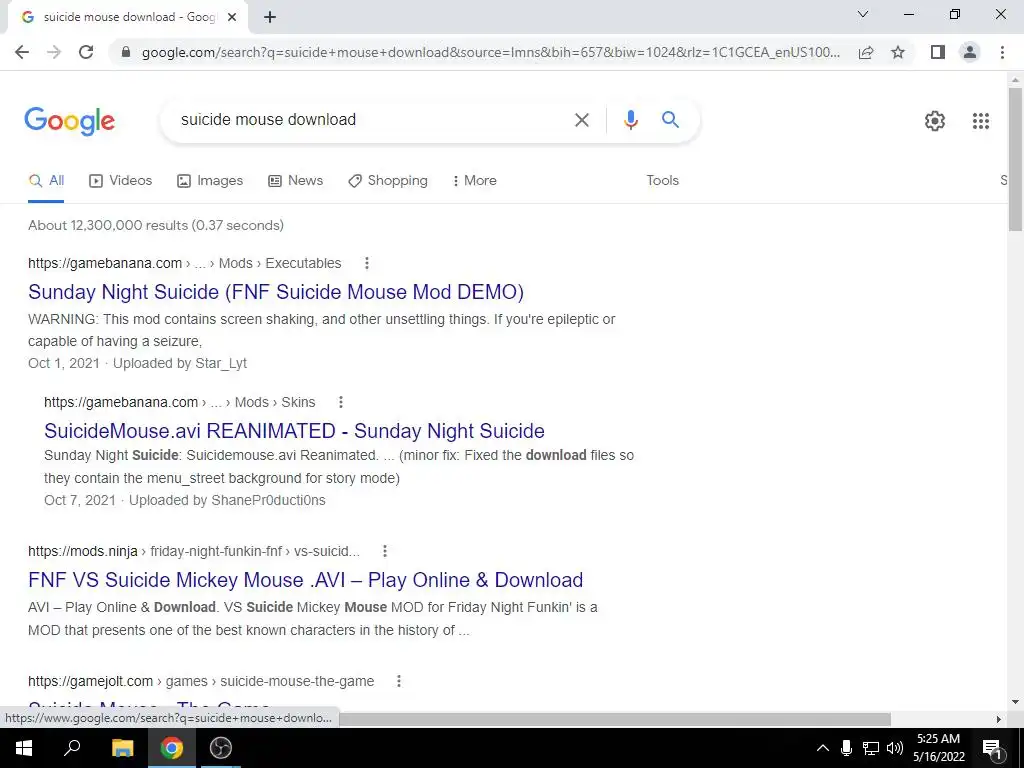Open options for mods.ninja result
The width and height of the screenshot is (1024, 768).
385,551
